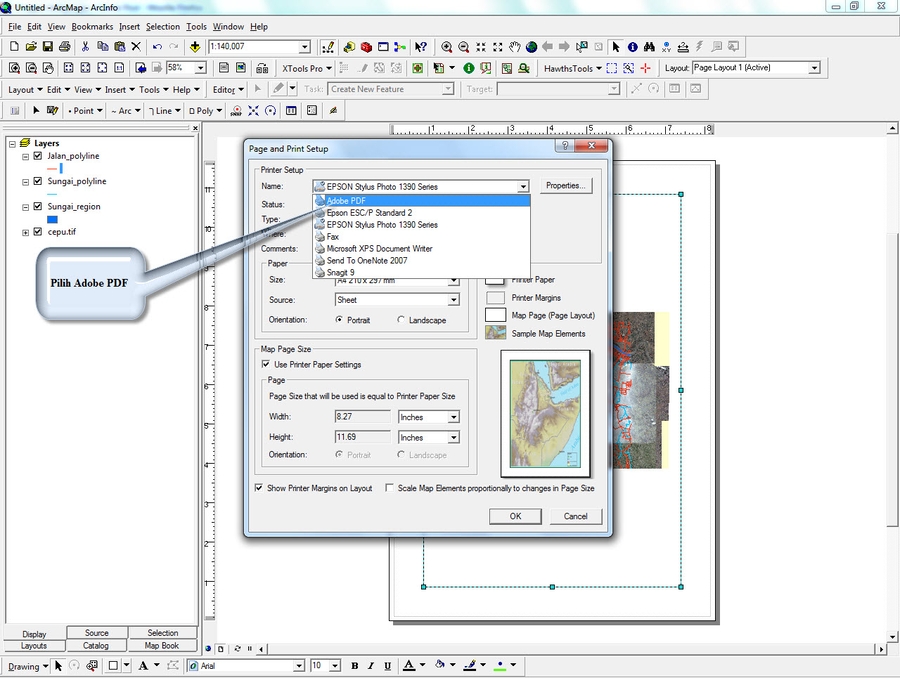This screenshot has width=900, height=678.
Task: Open the Find tool with binoculars icon
Action: (650, 46)
